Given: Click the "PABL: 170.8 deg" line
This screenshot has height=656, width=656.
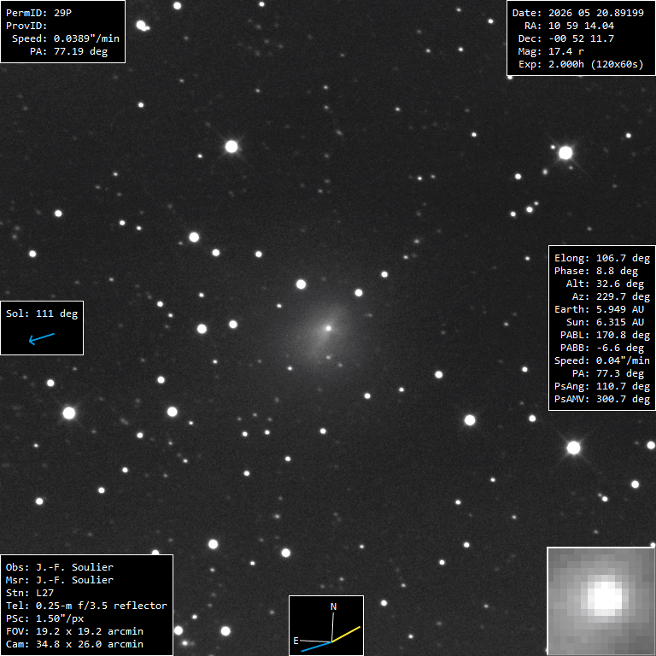Looking at the screenshot, I should pos(605,336).
